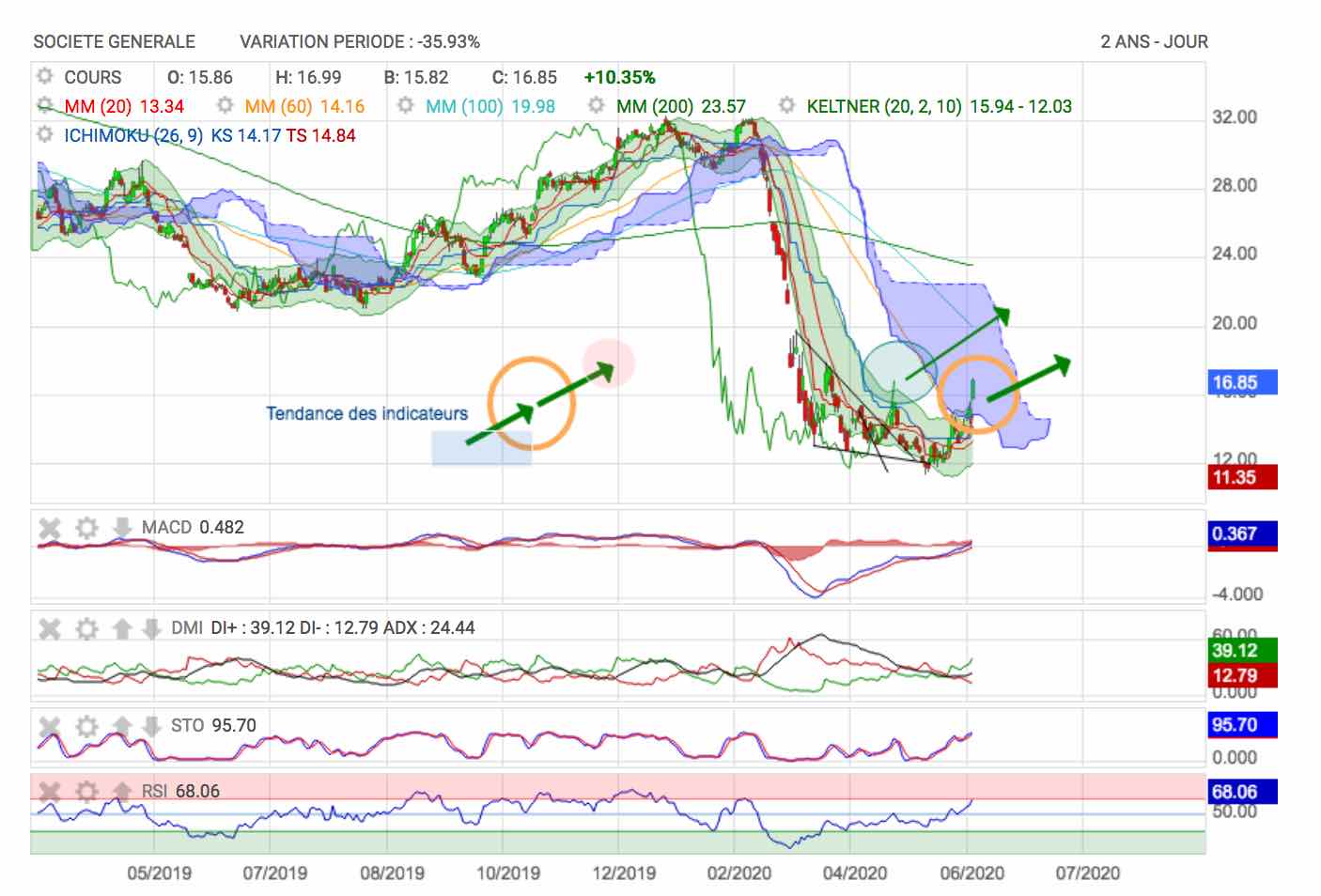1321x896 pixels.
Task: Click the blue 16.85 price tag
Action: pos(1242,382)
